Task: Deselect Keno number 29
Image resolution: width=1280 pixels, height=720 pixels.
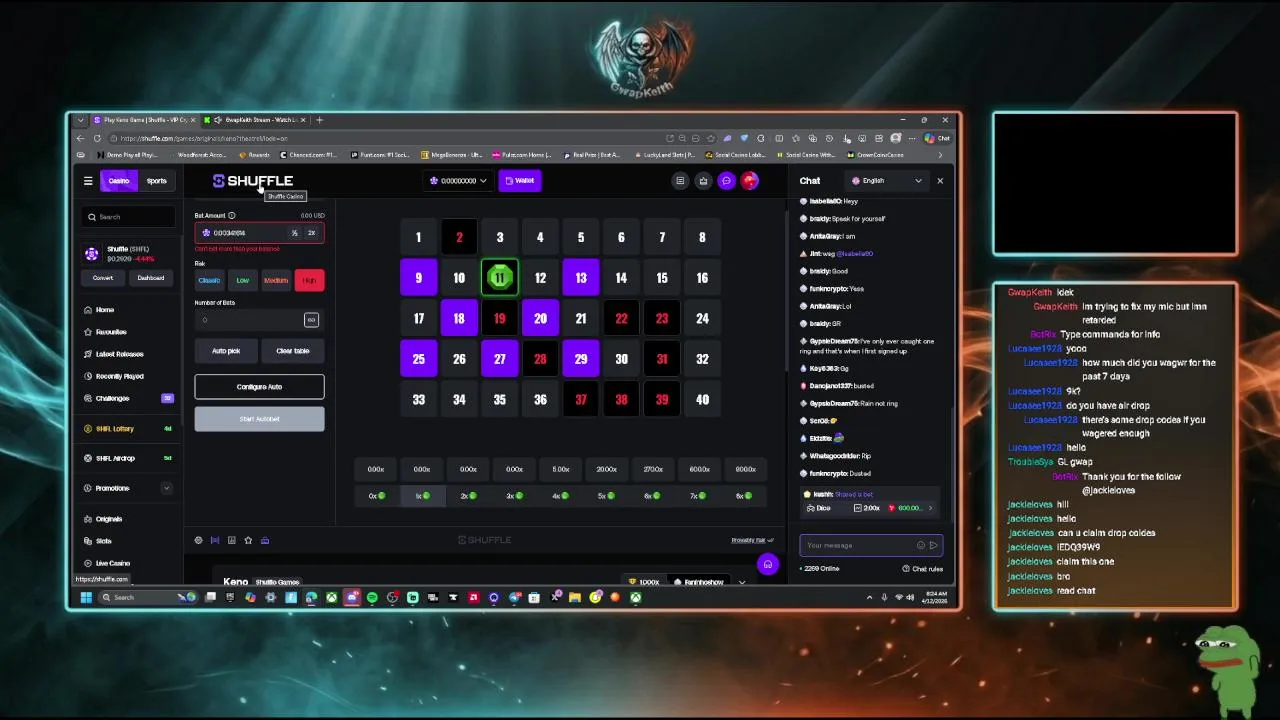Action: coord(581,359)
